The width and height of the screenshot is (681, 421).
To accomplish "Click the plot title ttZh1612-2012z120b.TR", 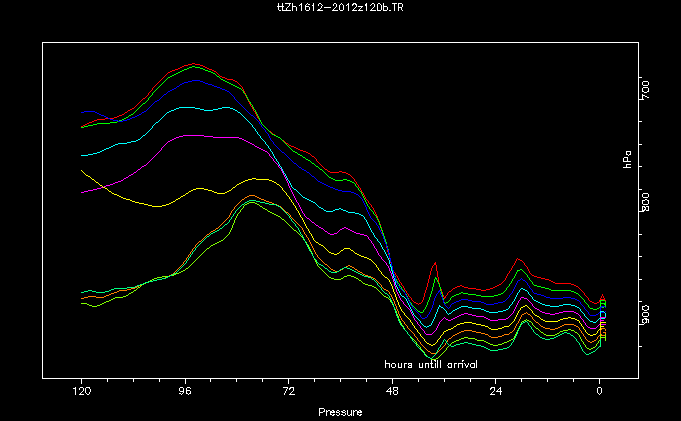I will (340, 6).
